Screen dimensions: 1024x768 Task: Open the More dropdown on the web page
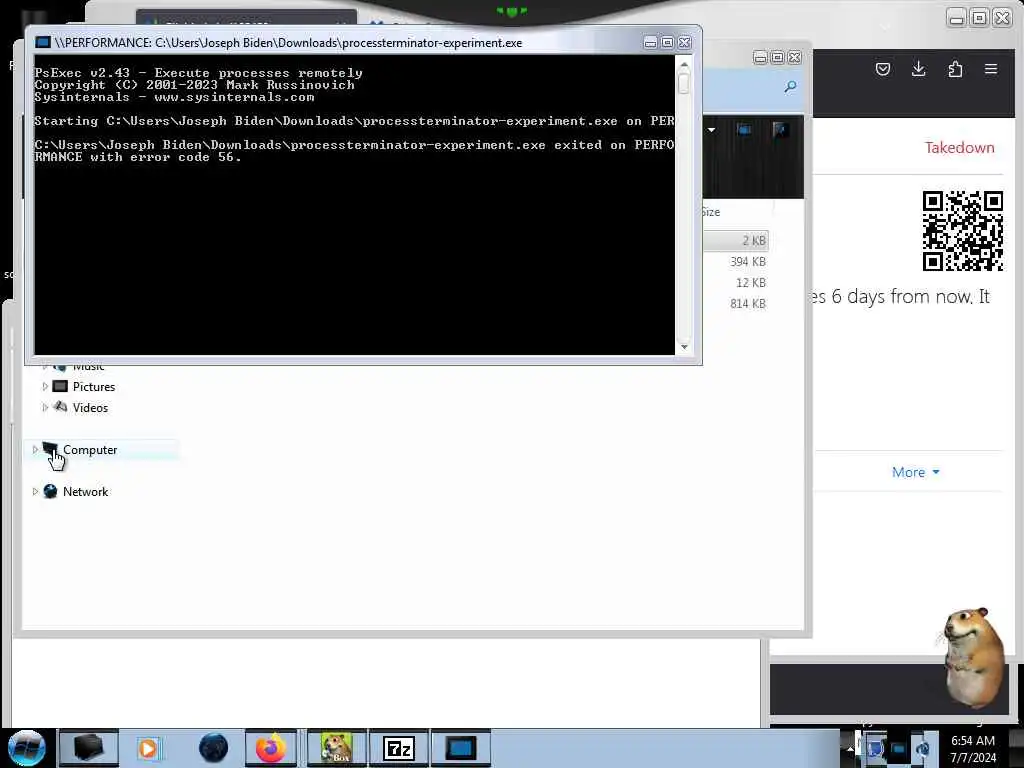[x=916, y=472]
